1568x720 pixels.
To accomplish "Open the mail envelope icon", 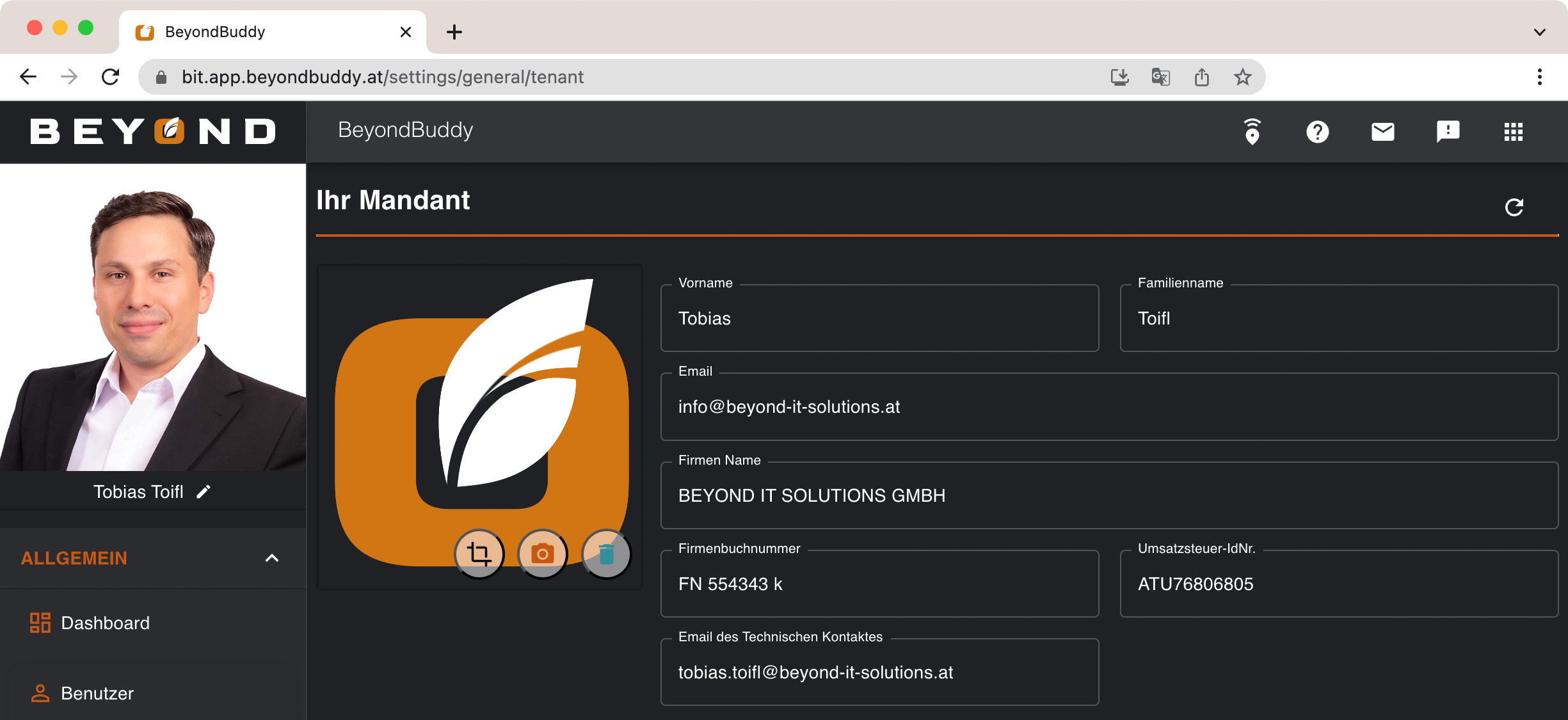I will (1382, 131).
